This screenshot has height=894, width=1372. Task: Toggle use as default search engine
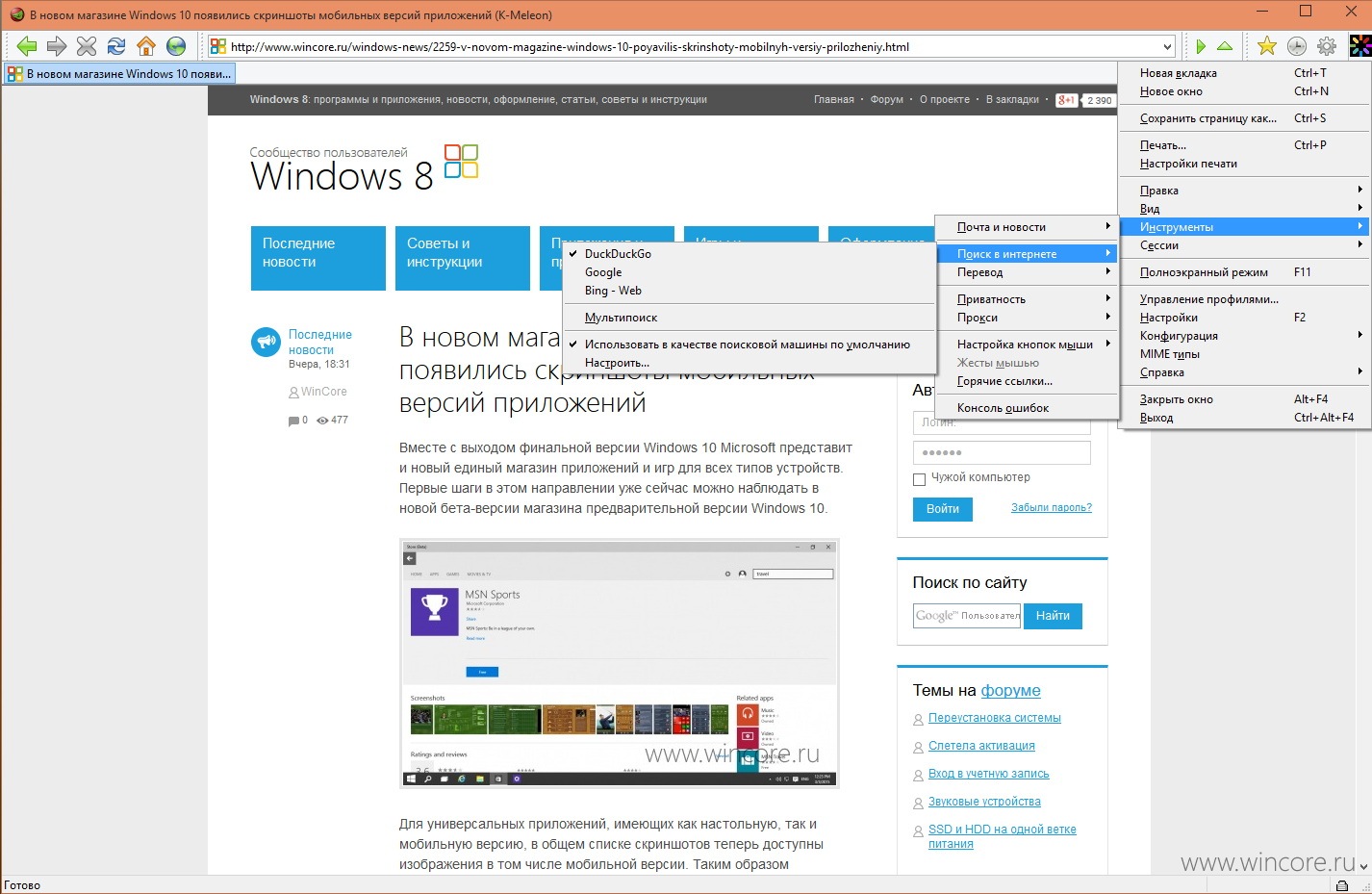click(749, 345)
